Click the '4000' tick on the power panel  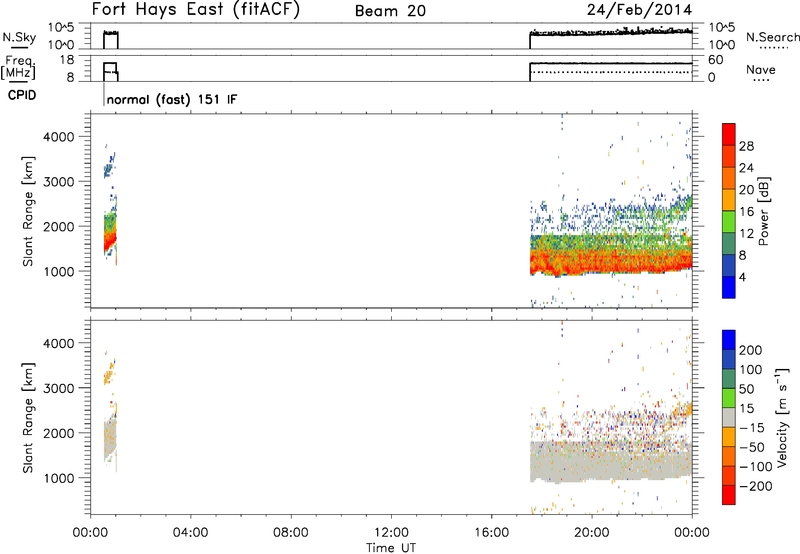pyautogui.click(x=59, y=137)
